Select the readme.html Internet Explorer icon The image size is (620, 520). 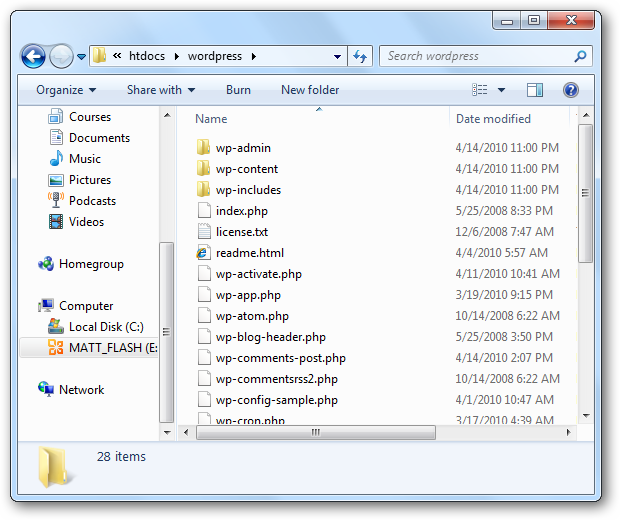click(x=202, y=252)
